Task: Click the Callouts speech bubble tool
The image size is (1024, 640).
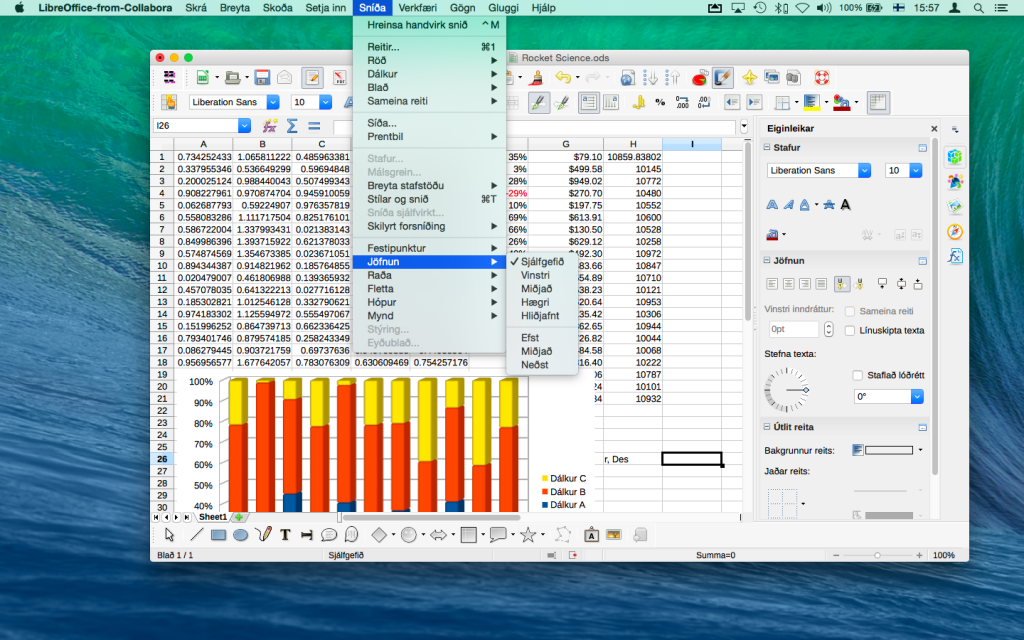Action: (498, 535)
